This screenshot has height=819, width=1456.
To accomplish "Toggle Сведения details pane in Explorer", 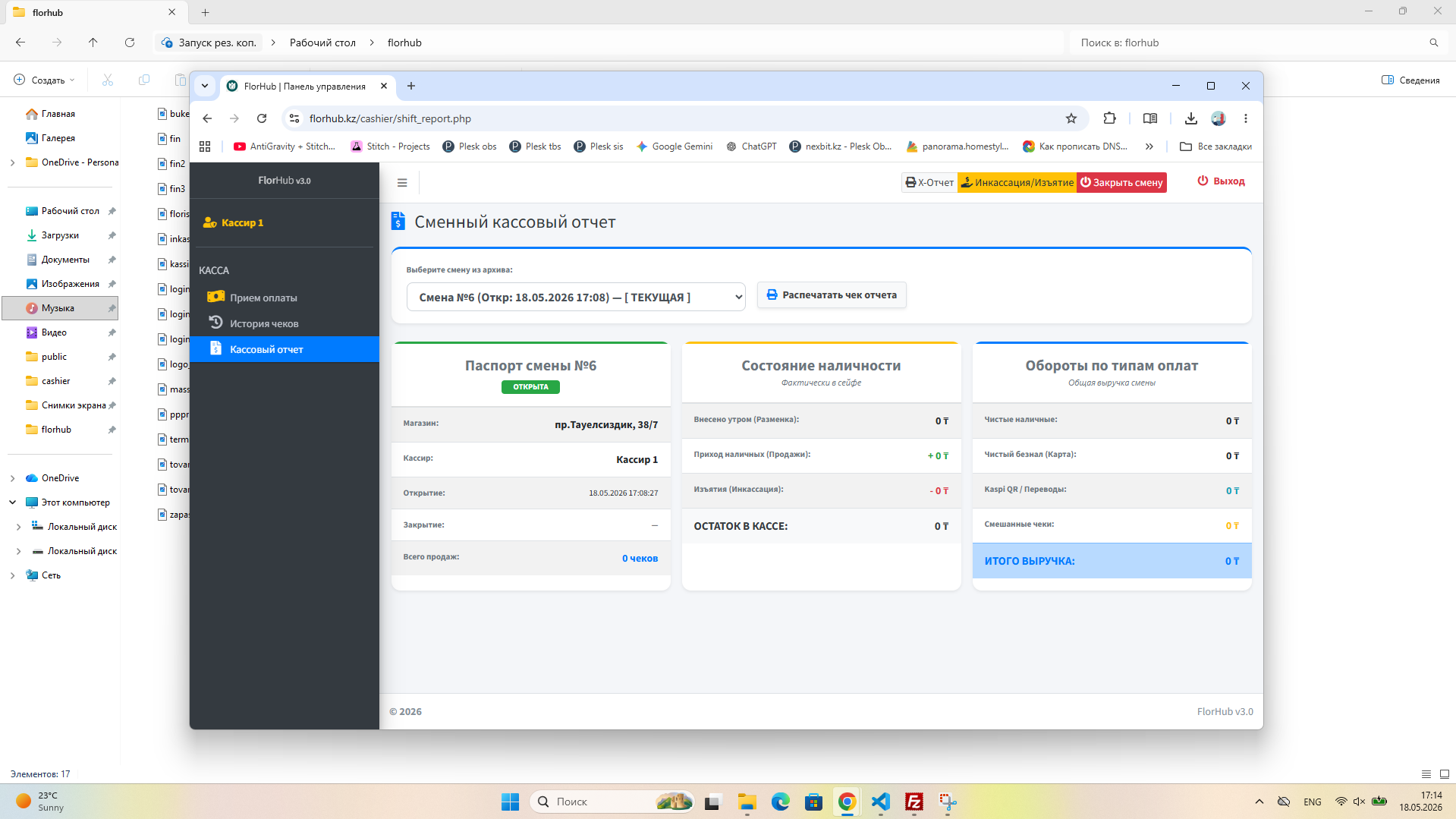I will 1410,80.
